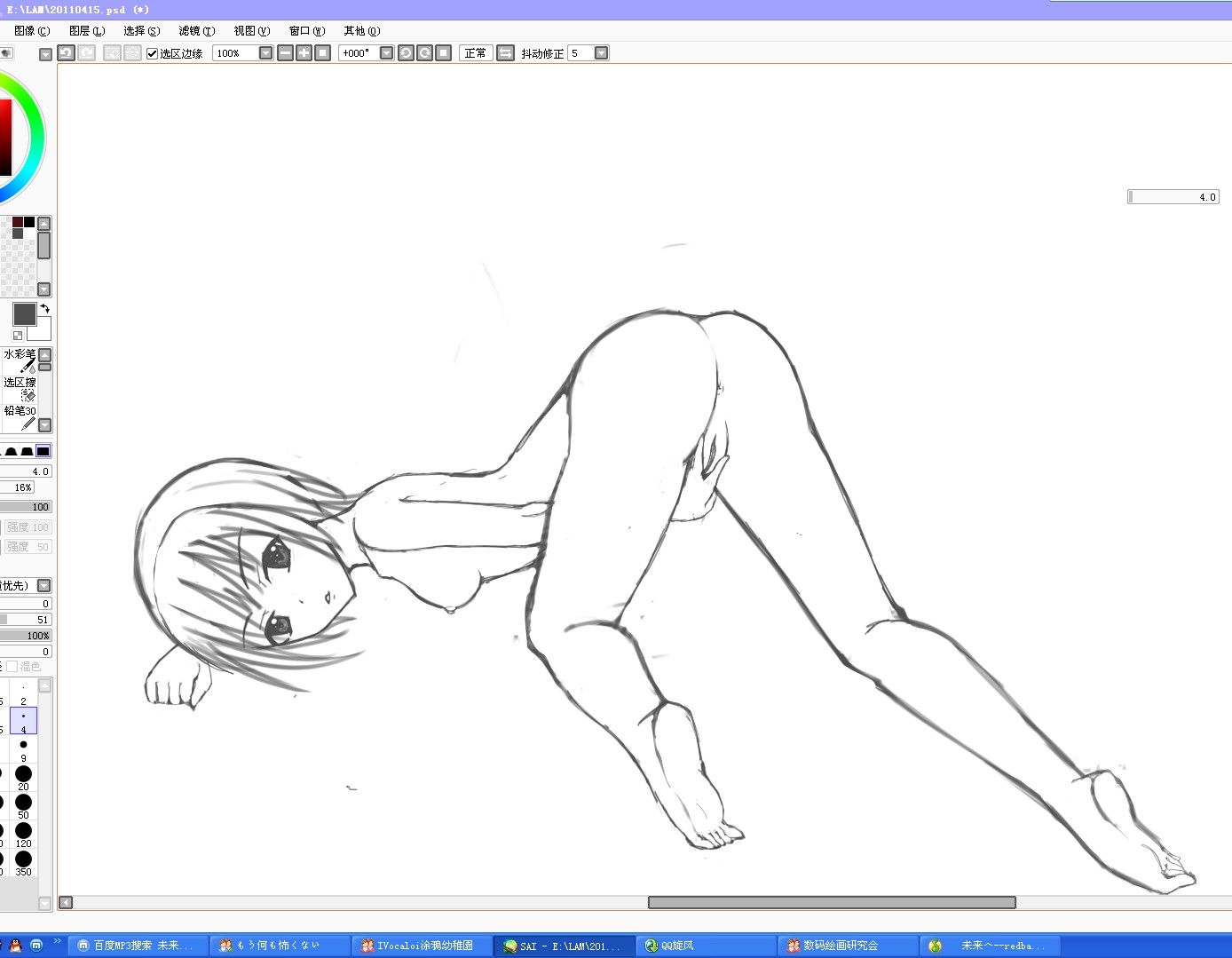Click the flip horizontal view icon

tap(505, 53)
